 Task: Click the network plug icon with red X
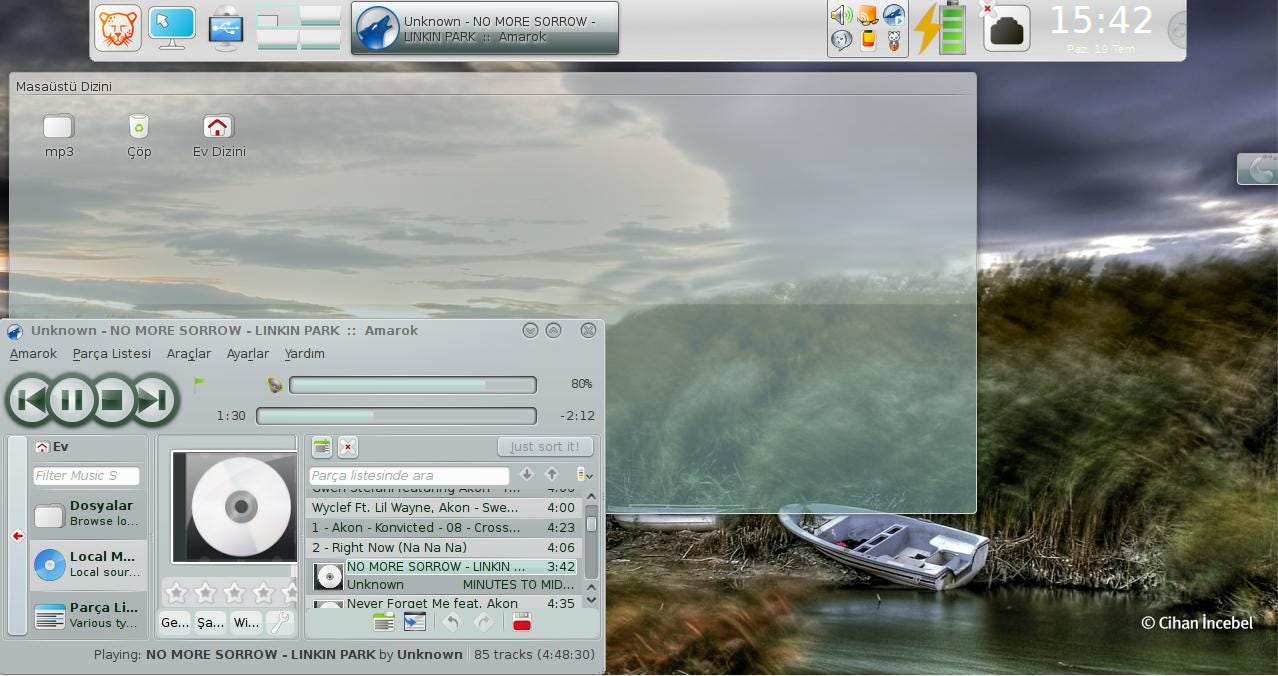pos(1004,28)
